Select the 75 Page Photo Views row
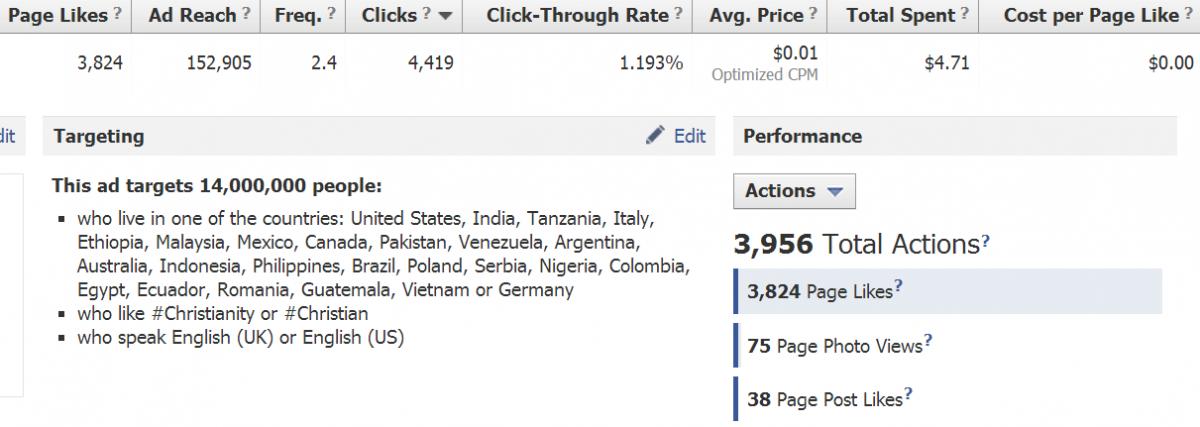 (x=947, y=345)
